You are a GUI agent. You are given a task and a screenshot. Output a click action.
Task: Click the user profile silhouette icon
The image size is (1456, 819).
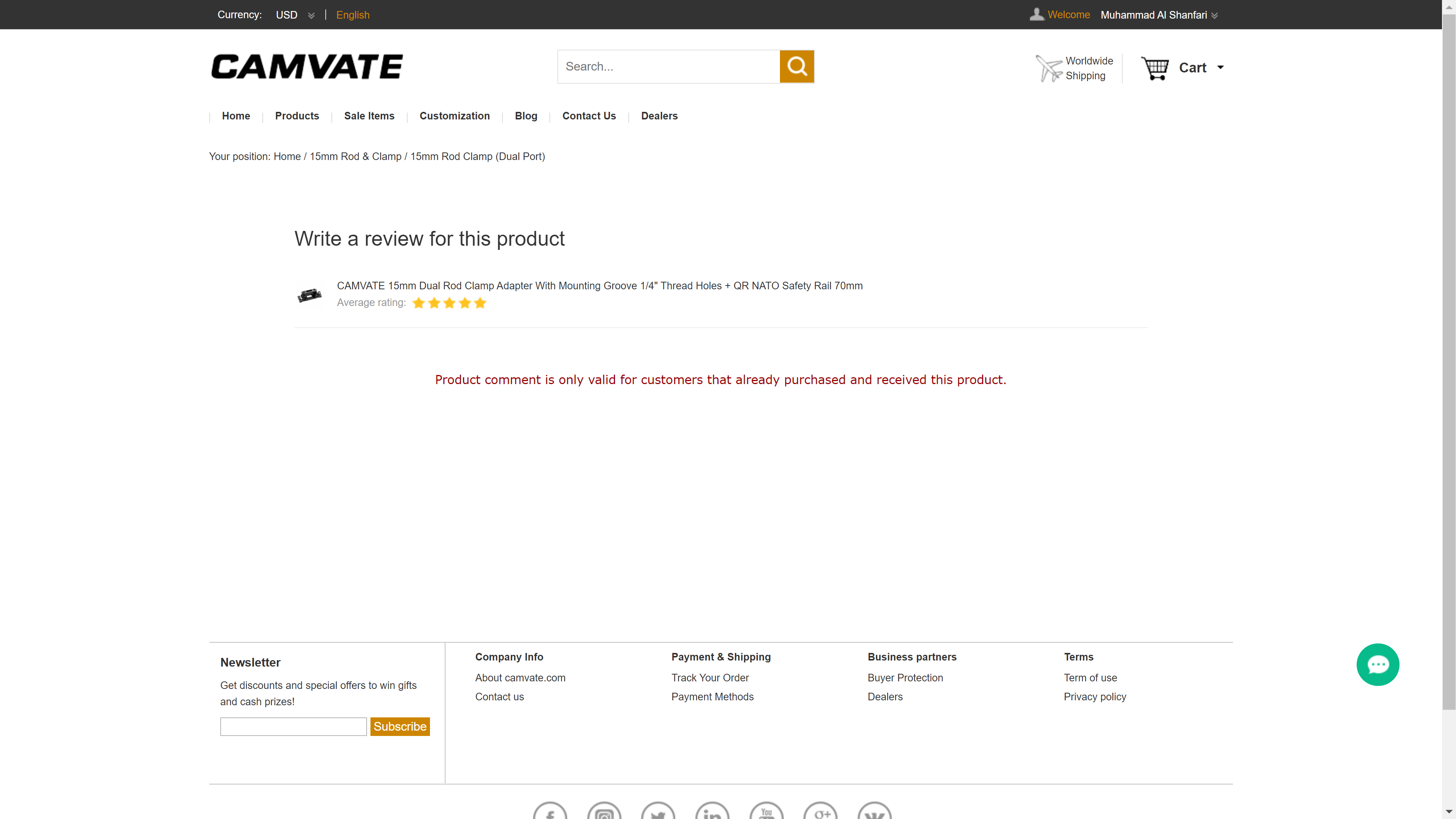[x=1036, y=14]
